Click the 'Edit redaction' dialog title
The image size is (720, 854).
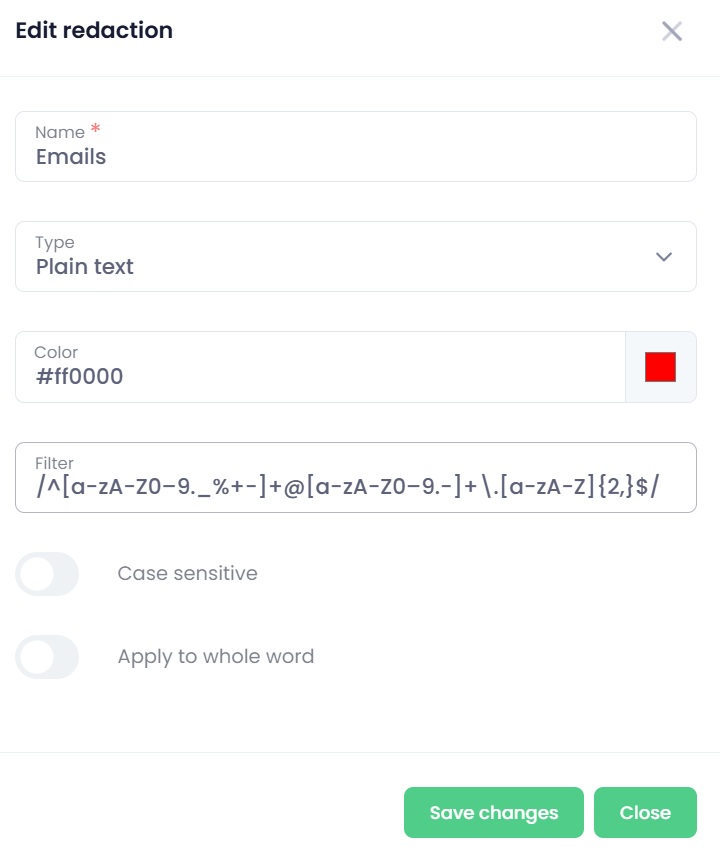(94, 31)
